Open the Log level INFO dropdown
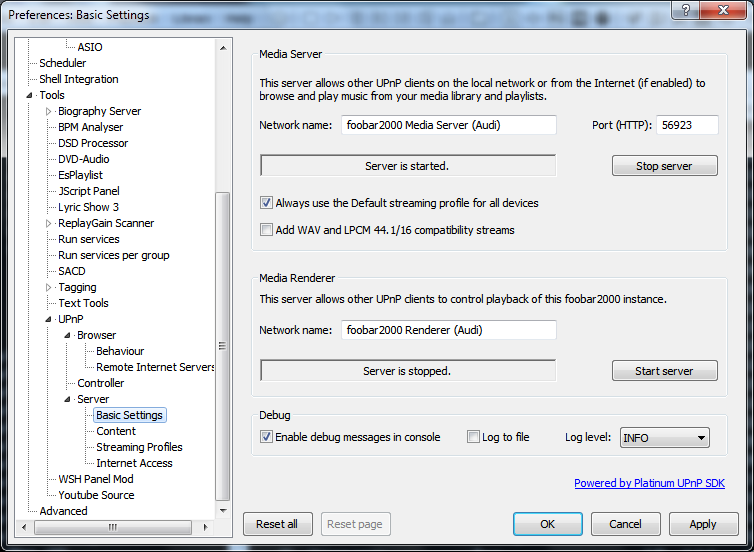Viewport: 754px width, 552px height. tap(664, 438)
